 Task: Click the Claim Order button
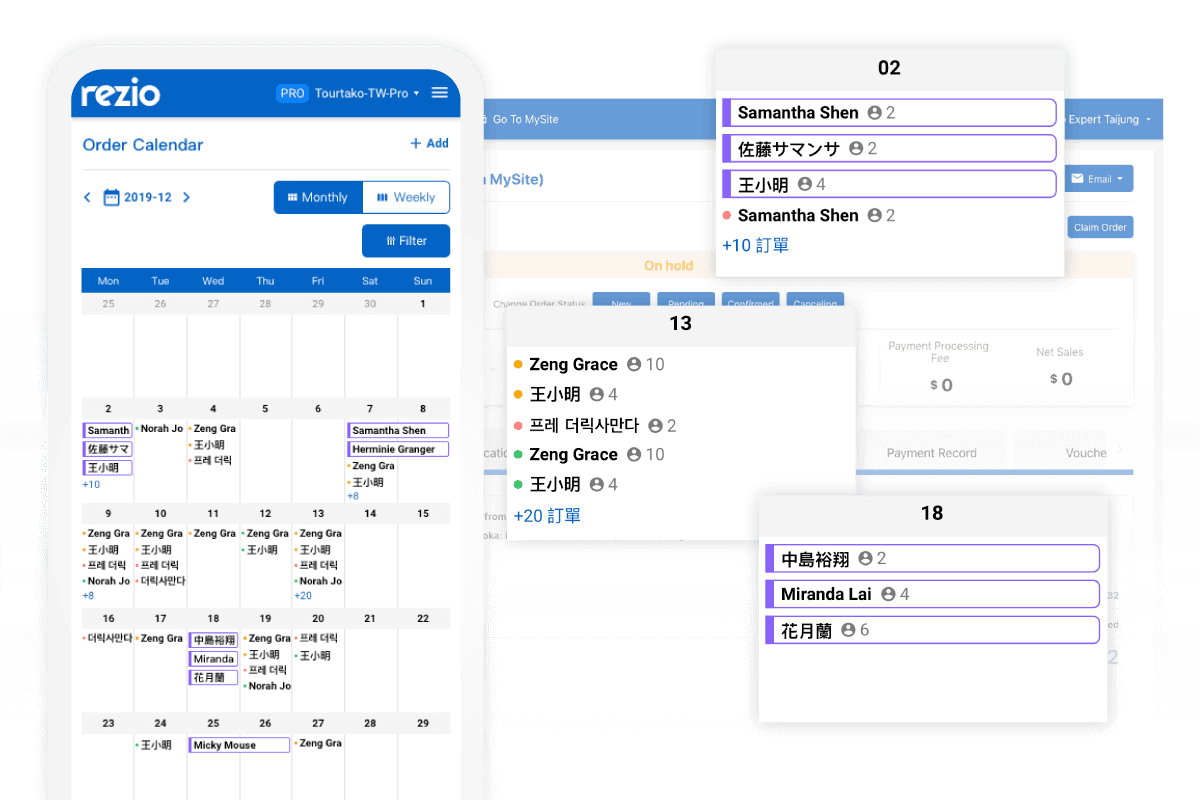pyautogui.click(x=1100, y=228)
